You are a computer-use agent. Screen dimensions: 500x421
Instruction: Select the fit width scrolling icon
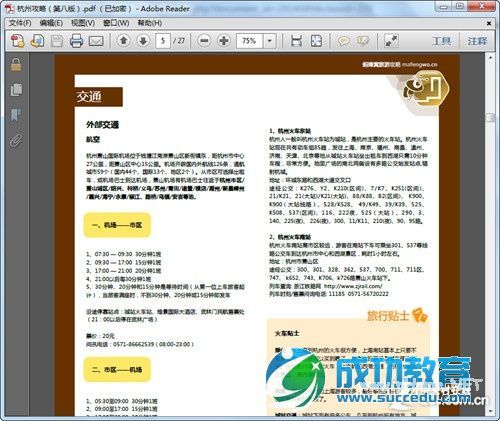pos(296,41)
